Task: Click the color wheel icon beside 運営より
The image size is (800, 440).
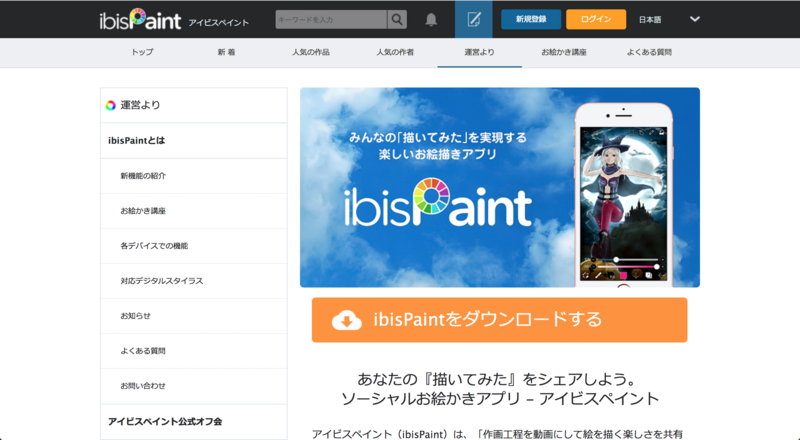Action: coord(110,105)
